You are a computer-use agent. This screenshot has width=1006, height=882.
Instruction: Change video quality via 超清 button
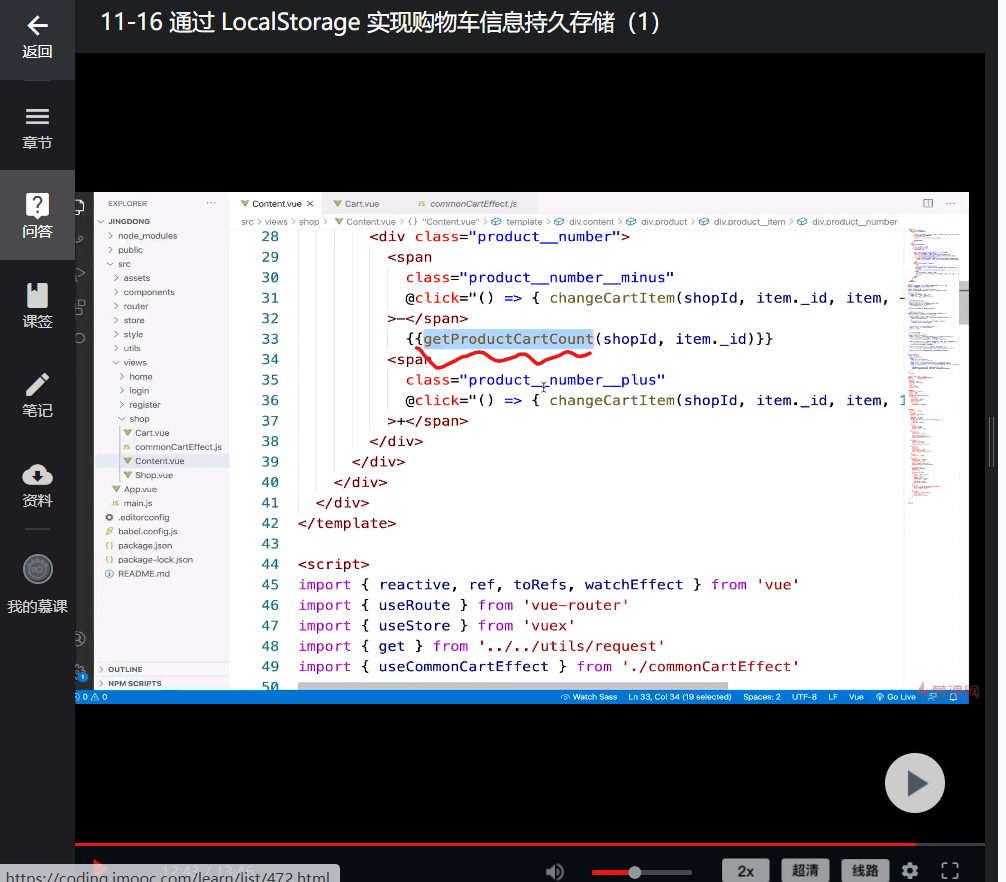[x=805, y=870]
